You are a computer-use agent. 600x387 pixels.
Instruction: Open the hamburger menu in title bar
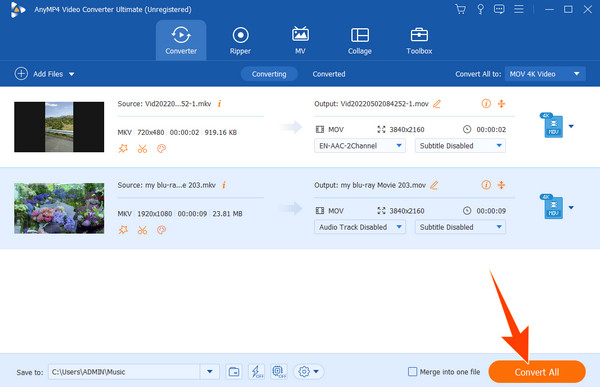(x=518, y=9)
